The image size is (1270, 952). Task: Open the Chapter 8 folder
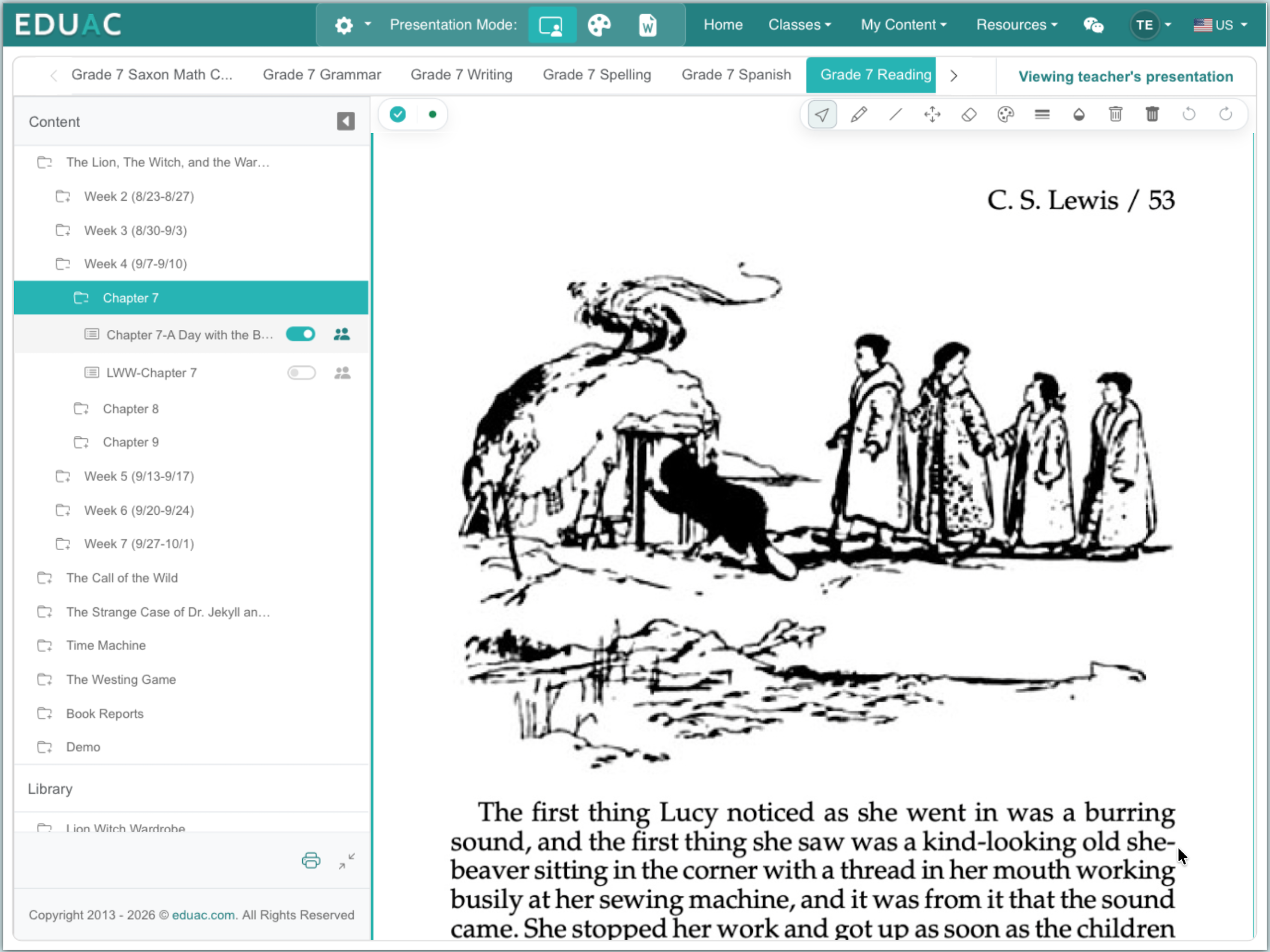click(x=130, y=409)
